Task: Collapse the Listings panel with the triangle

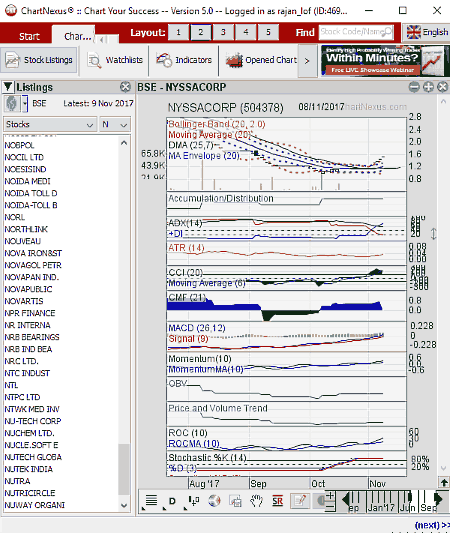Action: [x=8, y=87]
